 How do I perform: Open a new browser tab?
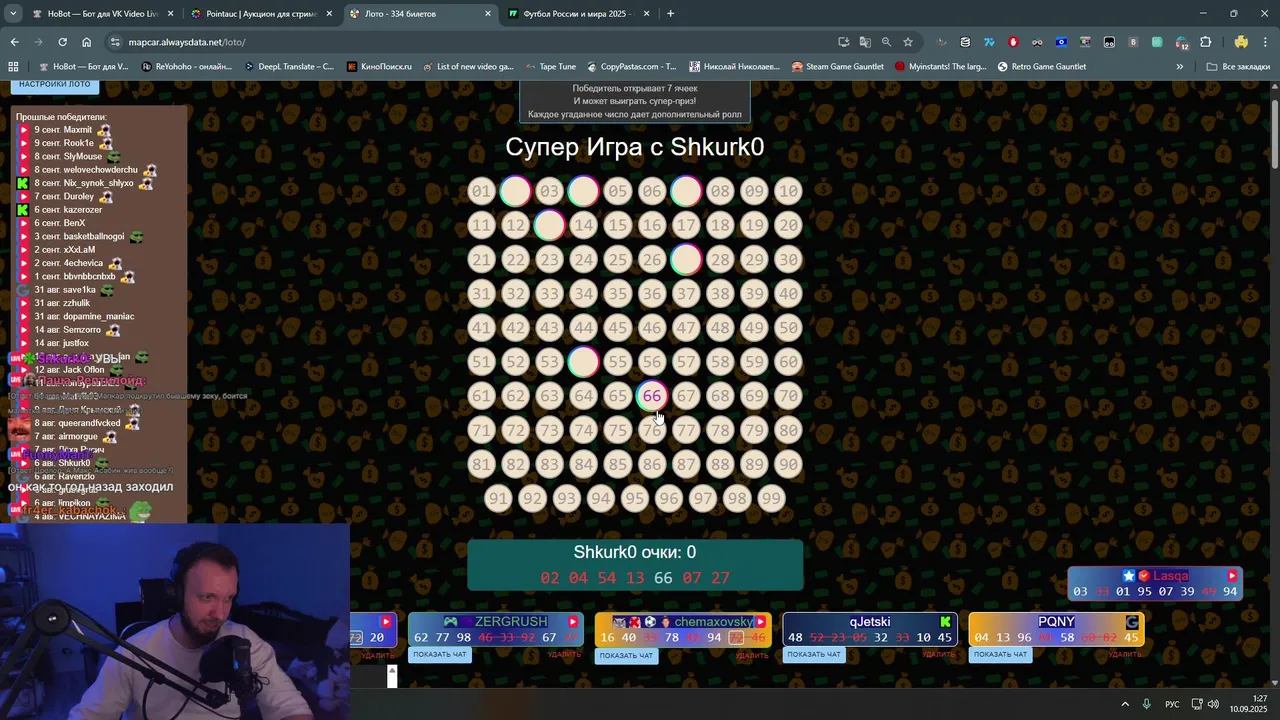pyautogui.click(x=670, y=14)
